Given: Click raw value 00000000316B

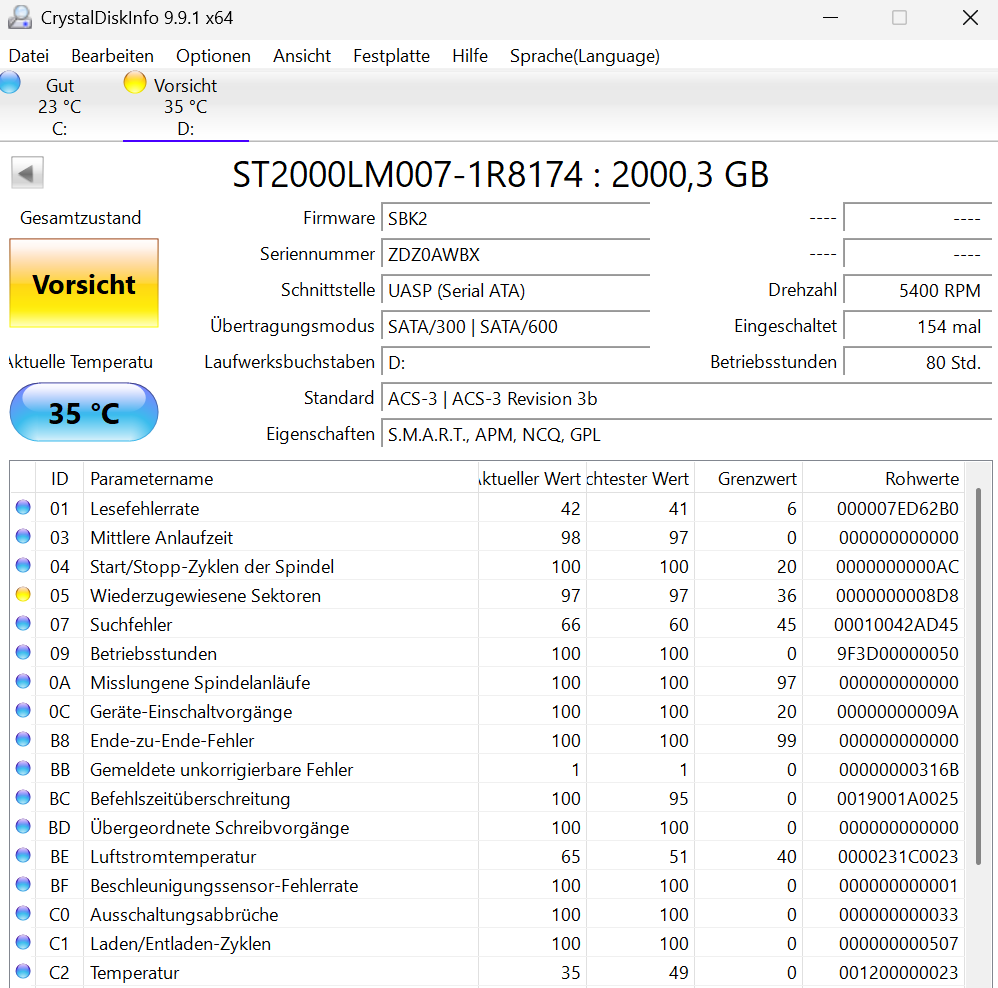Looking at the screenshot, I should tap(899, 770).
